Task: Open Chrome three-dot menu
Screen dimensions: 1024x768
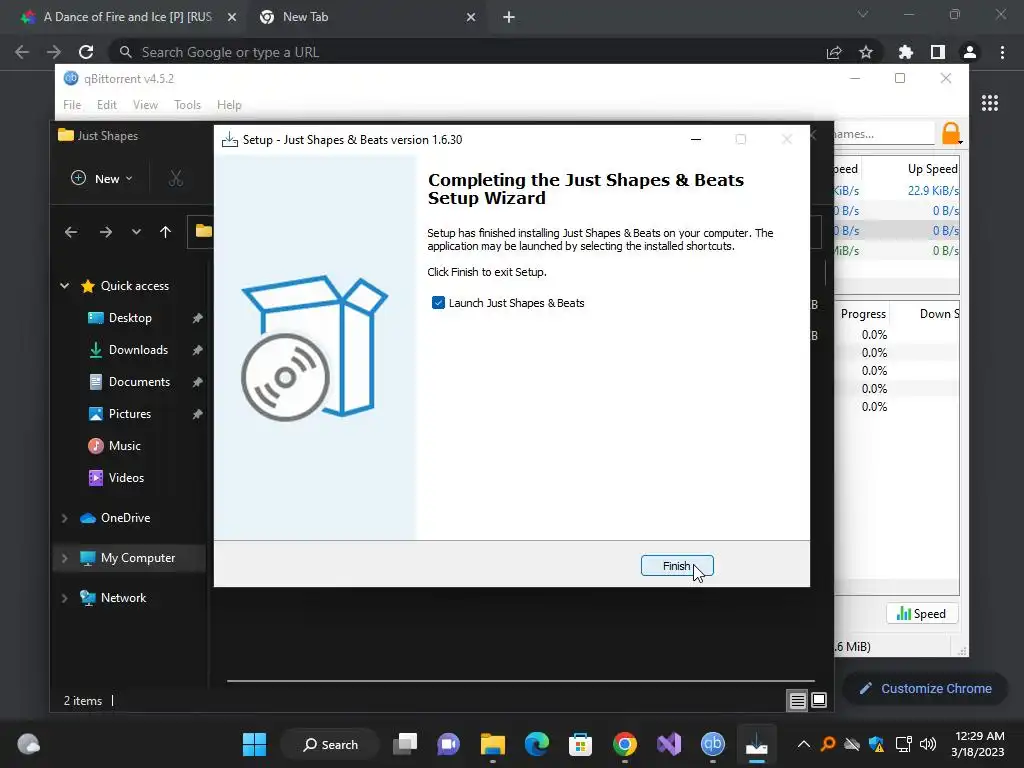Action: coord(1002,52)
